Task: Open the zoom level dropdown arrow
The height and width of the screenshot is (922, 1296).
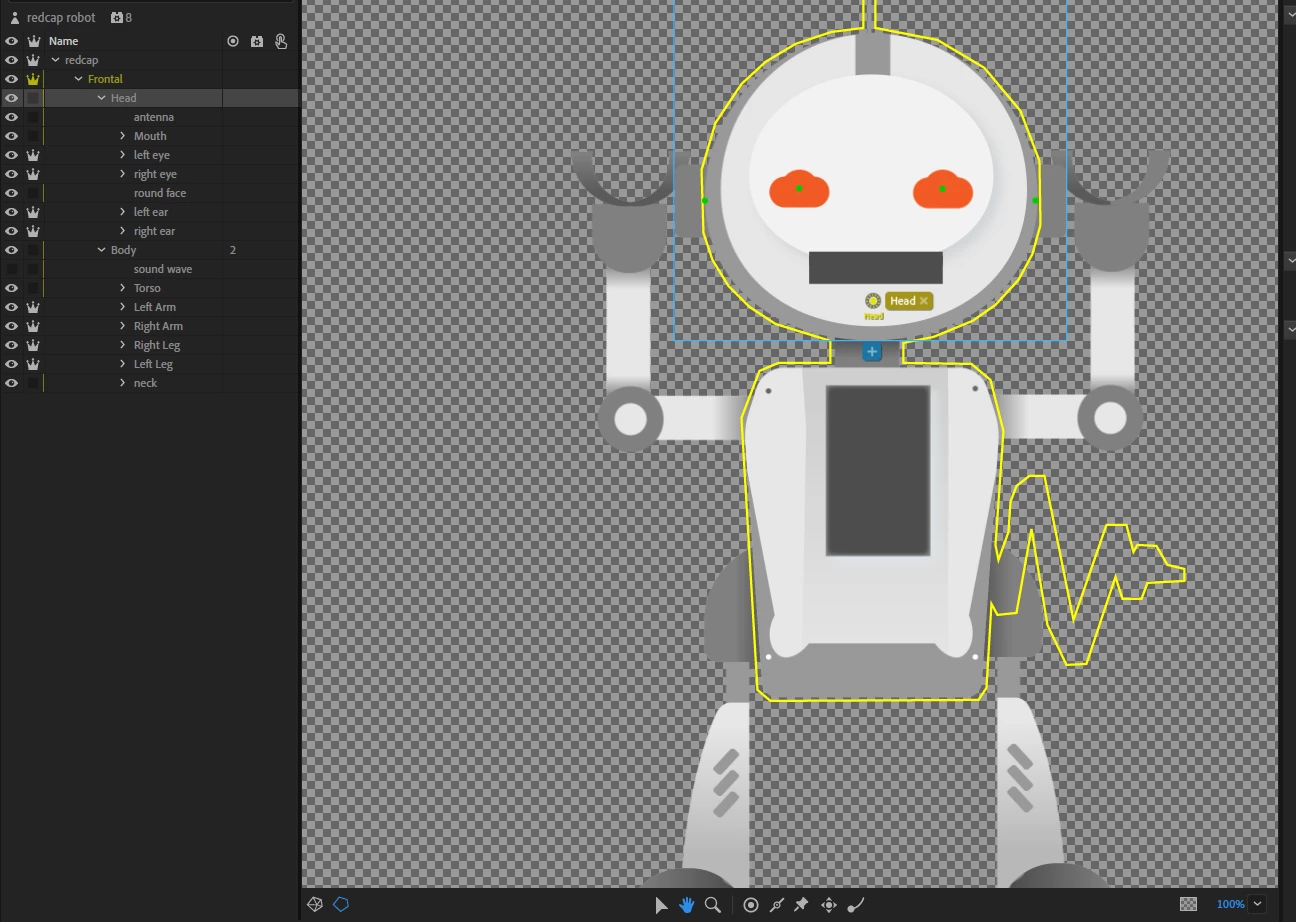Action: click(1257, 904)
